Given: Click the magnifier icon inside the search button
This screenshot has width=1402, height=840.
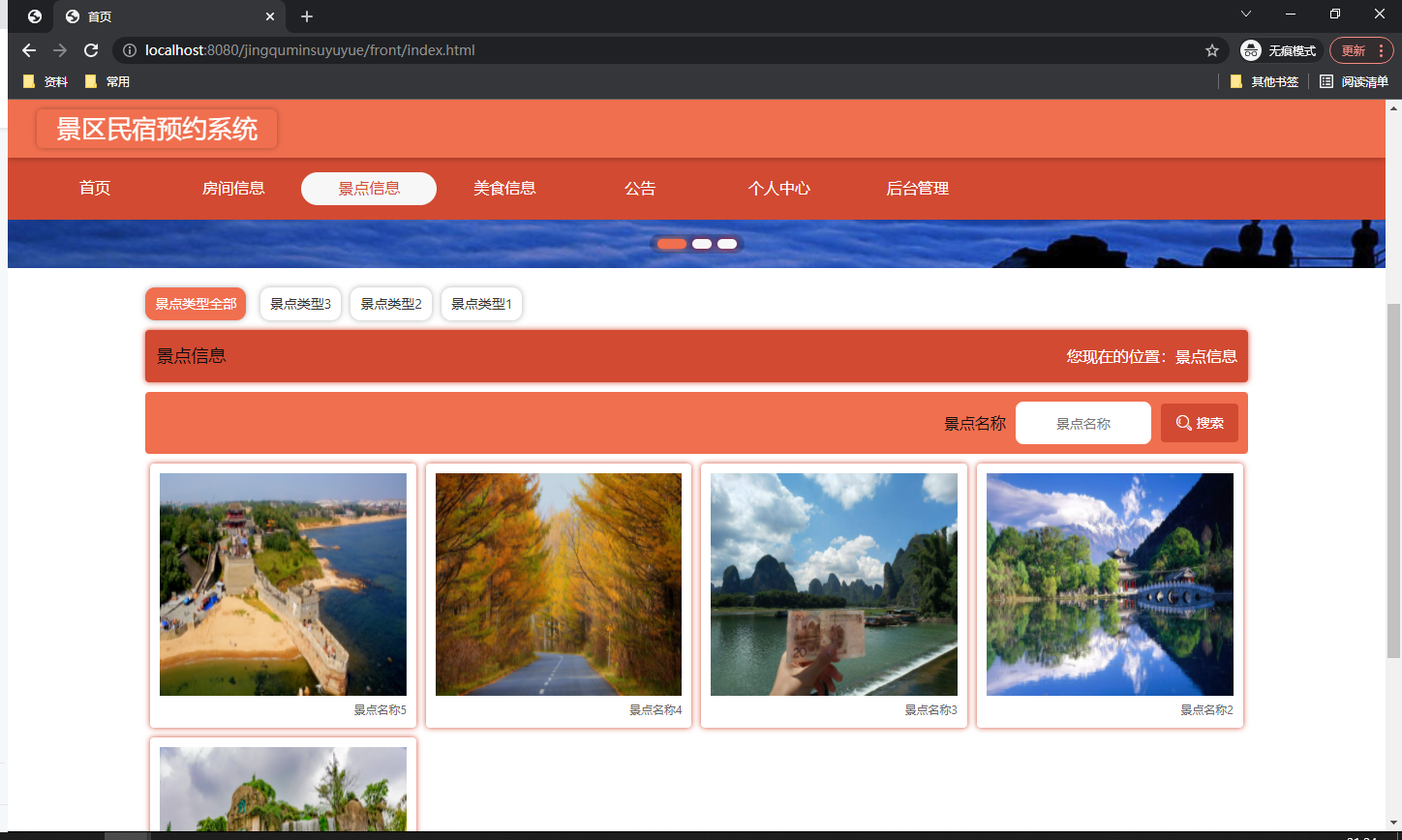Looking at the screenshot, I should tap(1183, 423).
